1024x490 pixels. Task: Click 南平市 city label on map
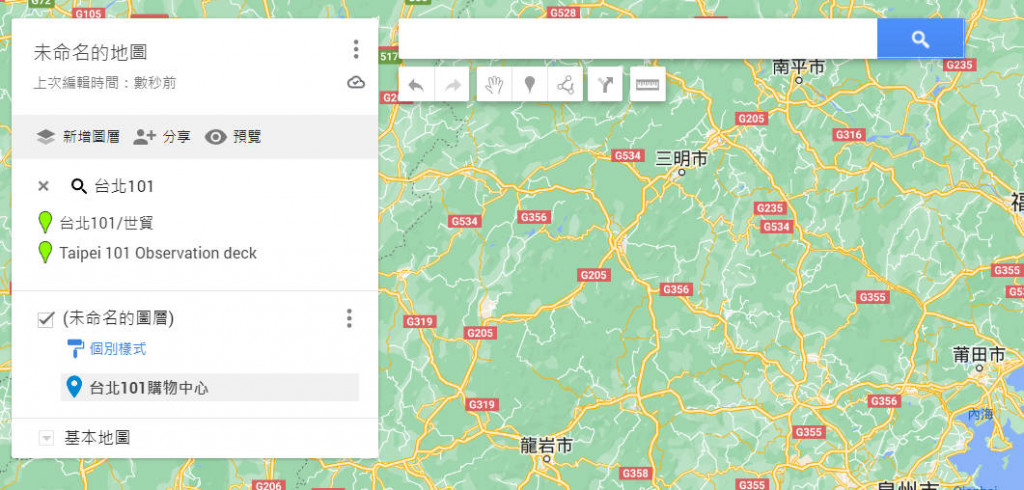798,67
